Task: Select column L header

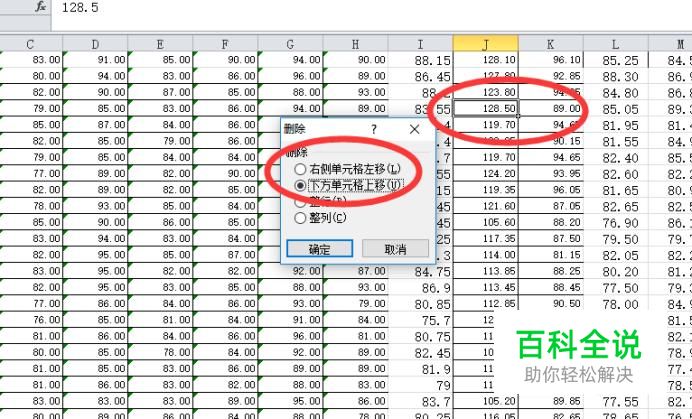Action: tap(615, 44)
